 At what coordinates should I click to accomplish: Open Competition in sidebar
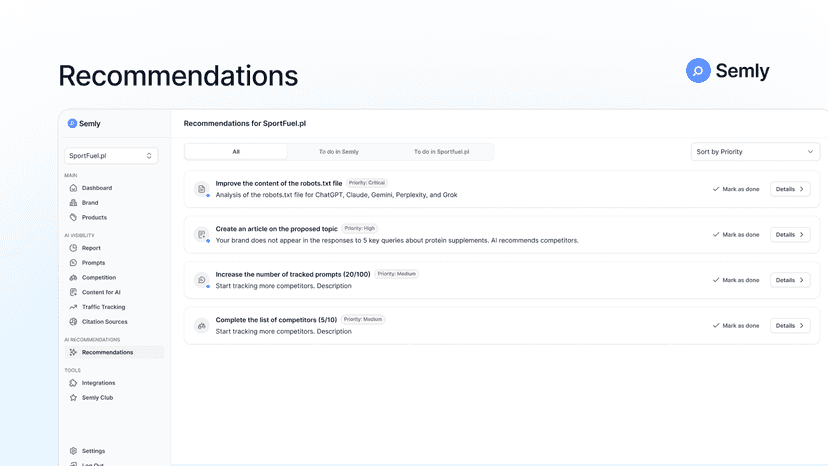point(99,278)
